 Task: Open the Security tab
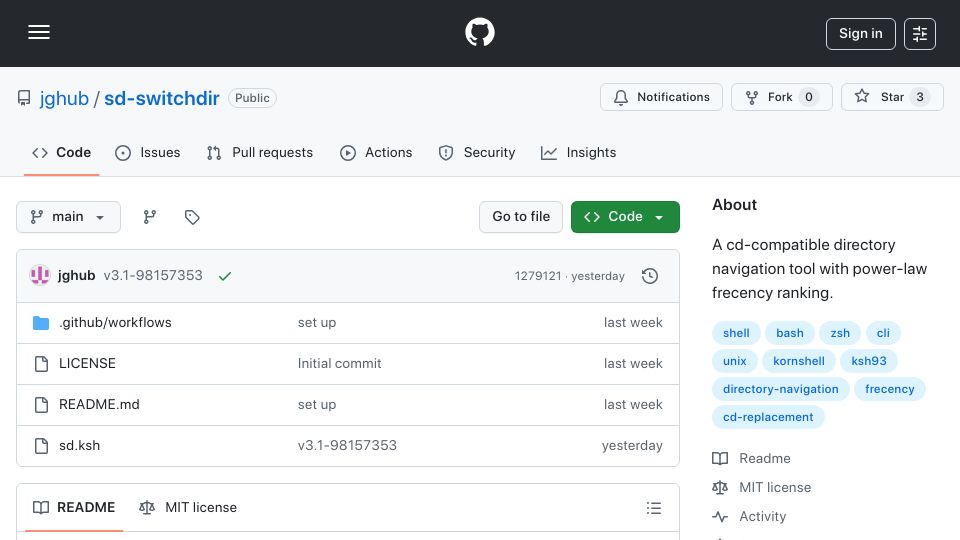[477, 152]
